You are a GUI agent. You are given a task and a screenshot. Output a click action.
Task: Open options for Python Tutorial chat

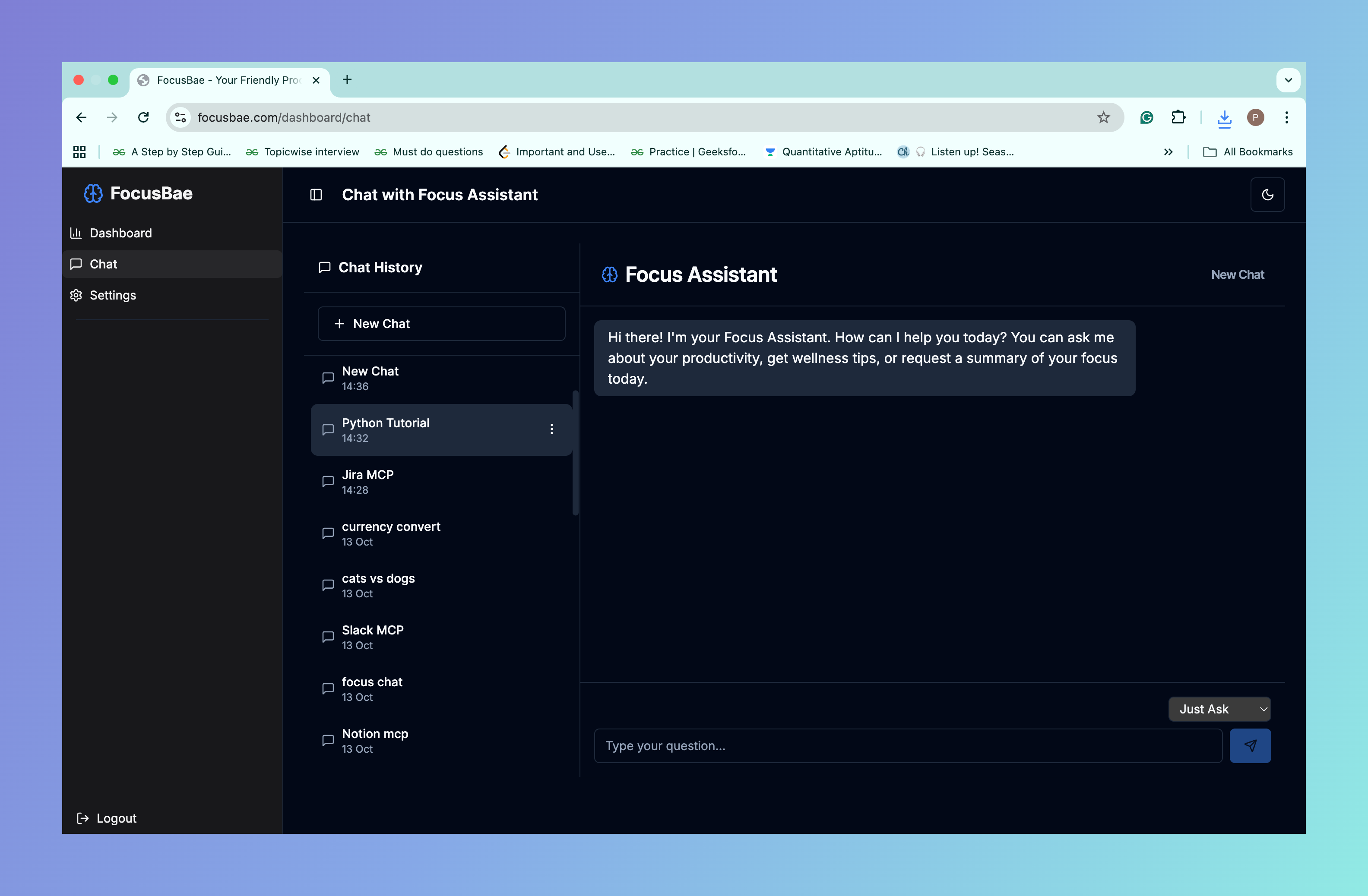[x=552, y=429]
